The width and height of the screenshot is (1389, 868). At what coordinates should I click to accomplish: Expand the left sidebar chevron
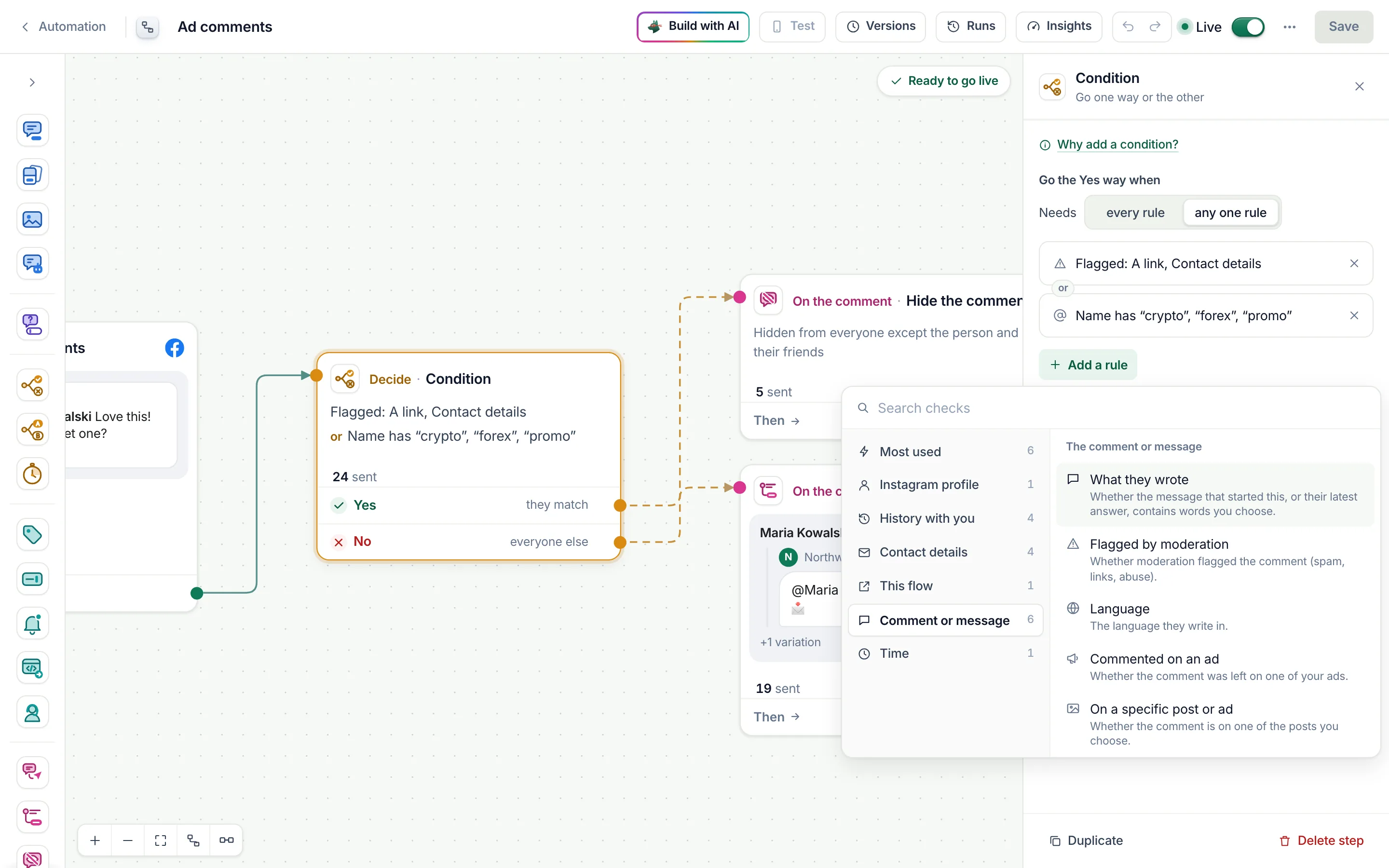point(32,82)
